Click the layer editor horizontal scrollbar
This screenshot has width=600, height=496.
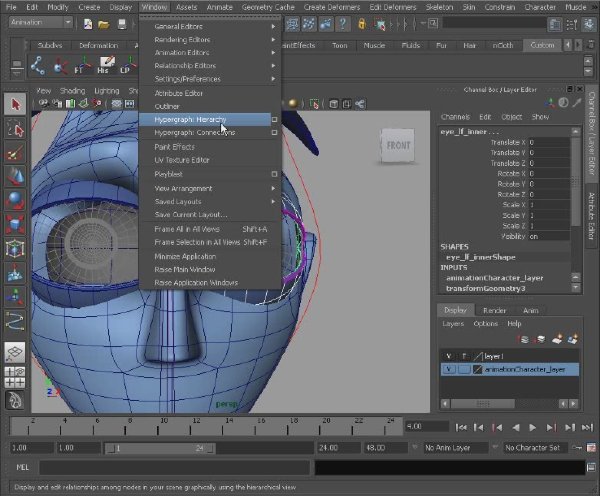(x=482, y=404)
